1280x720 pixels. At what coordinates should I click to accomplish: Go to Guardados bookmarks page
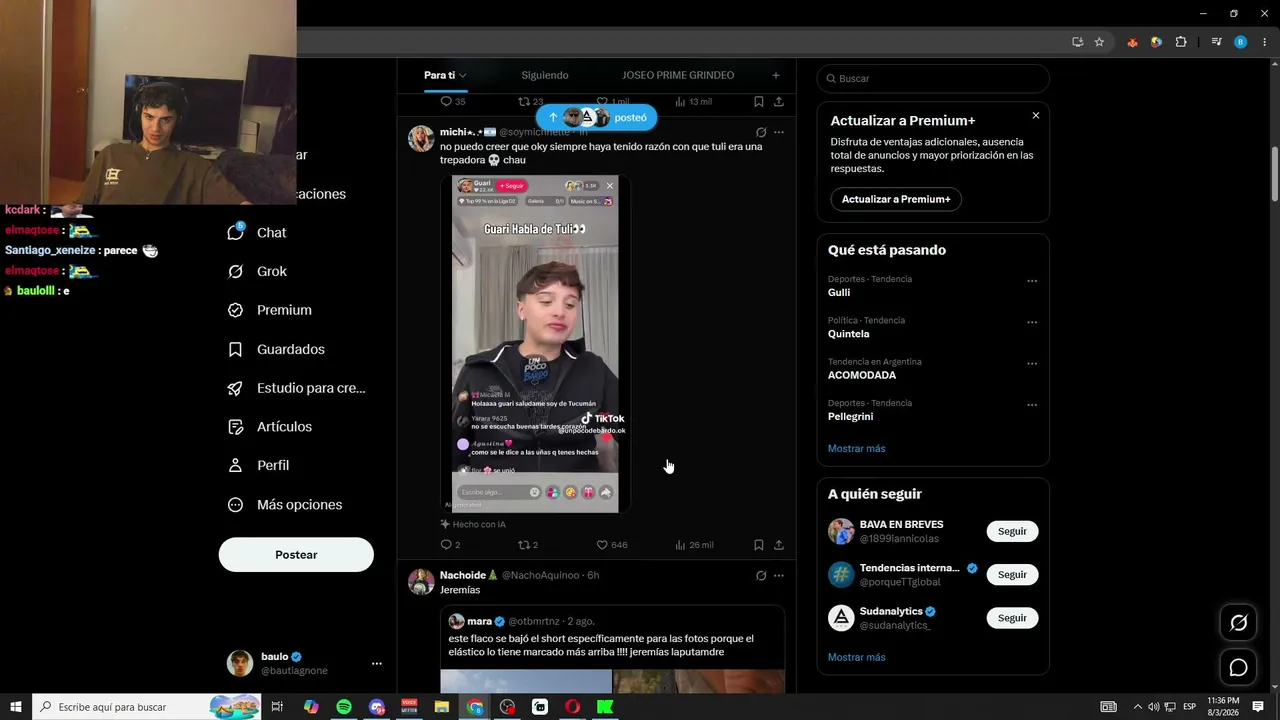pos(276,349)
